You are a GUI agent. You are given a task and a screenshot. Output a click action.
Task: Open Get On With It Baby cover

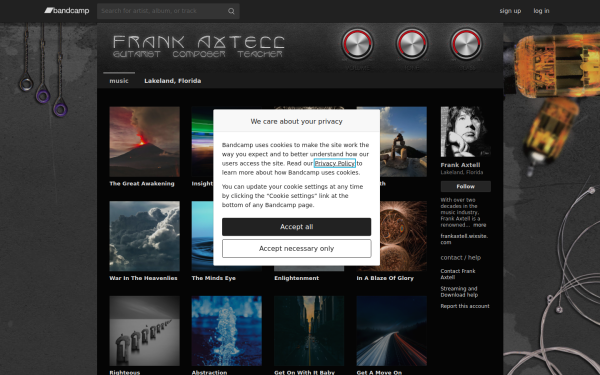point(309,331)
